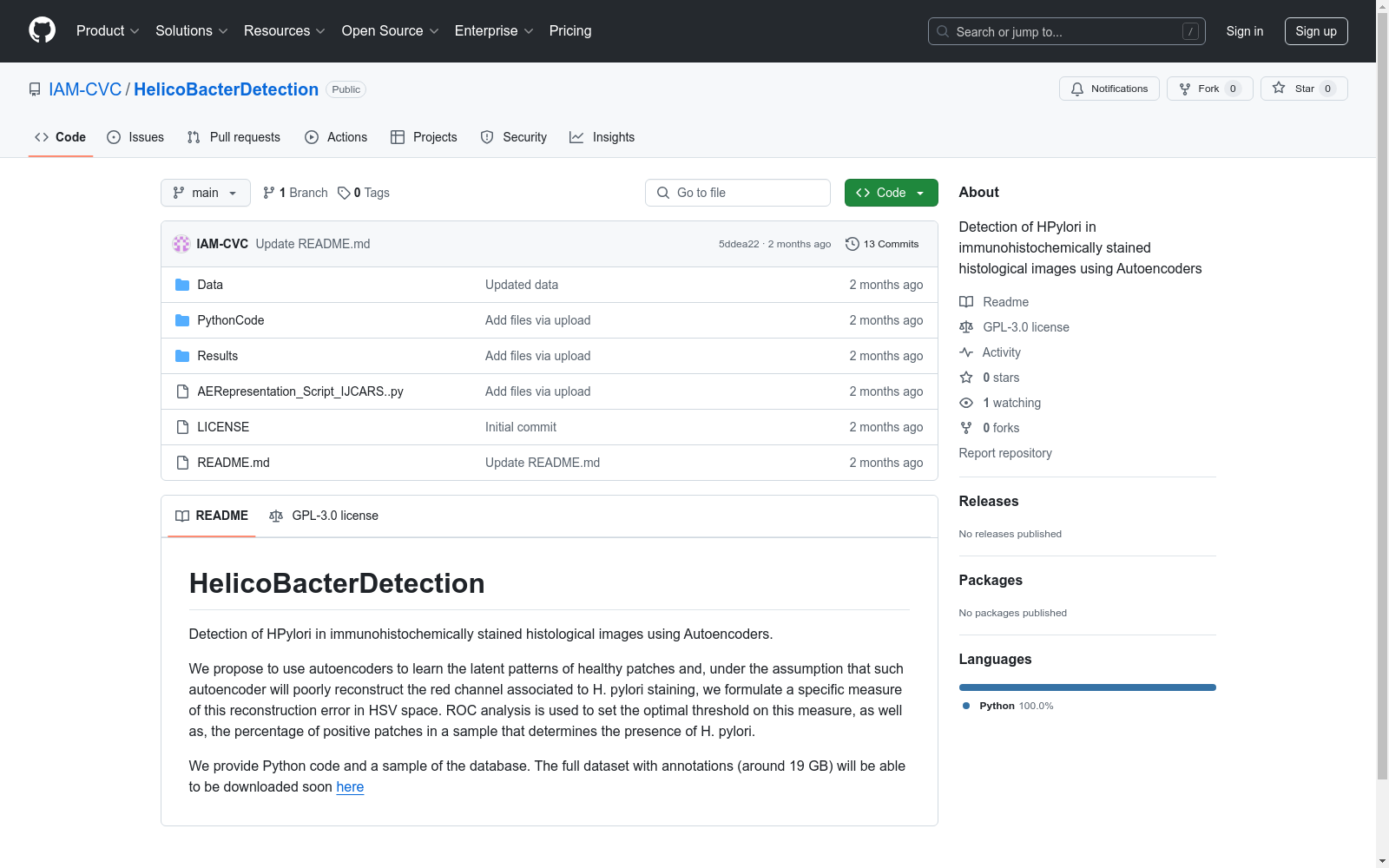This screenshot has height=868, width=1389.
Task: Click the LICENSE file icon
Action: 182,427
